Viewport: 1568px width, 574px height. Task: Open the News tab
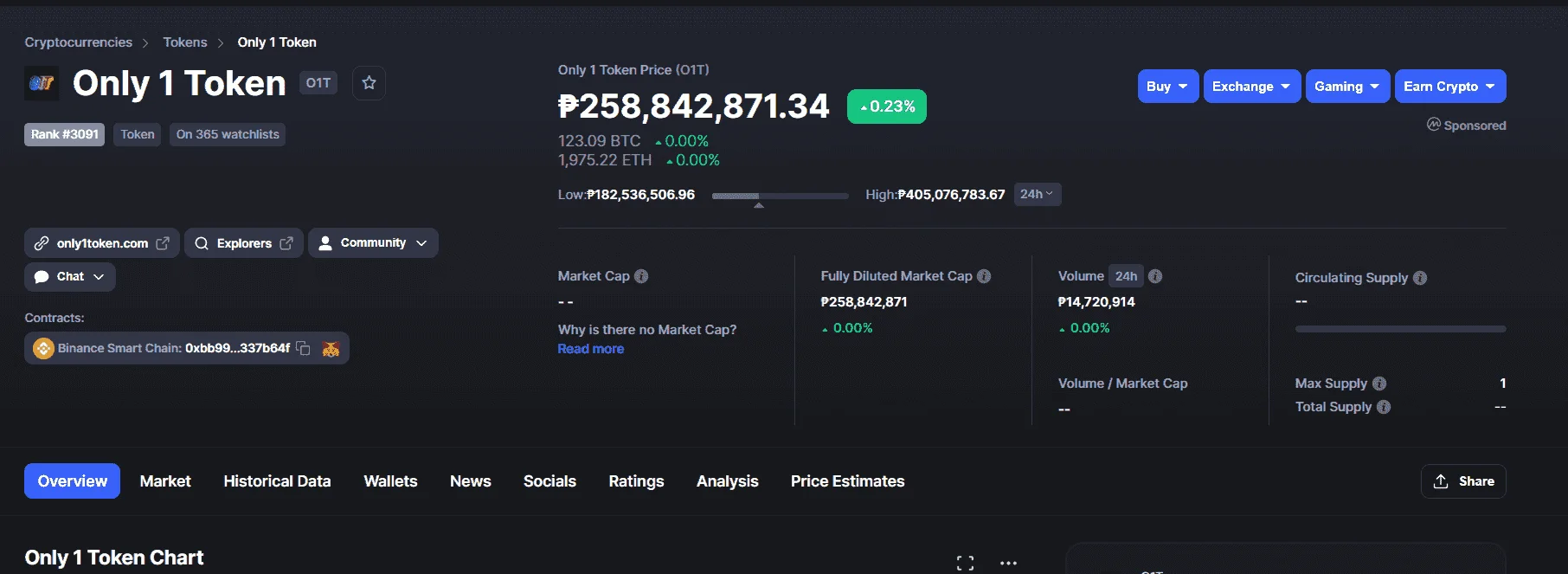(x=470, y=481)
